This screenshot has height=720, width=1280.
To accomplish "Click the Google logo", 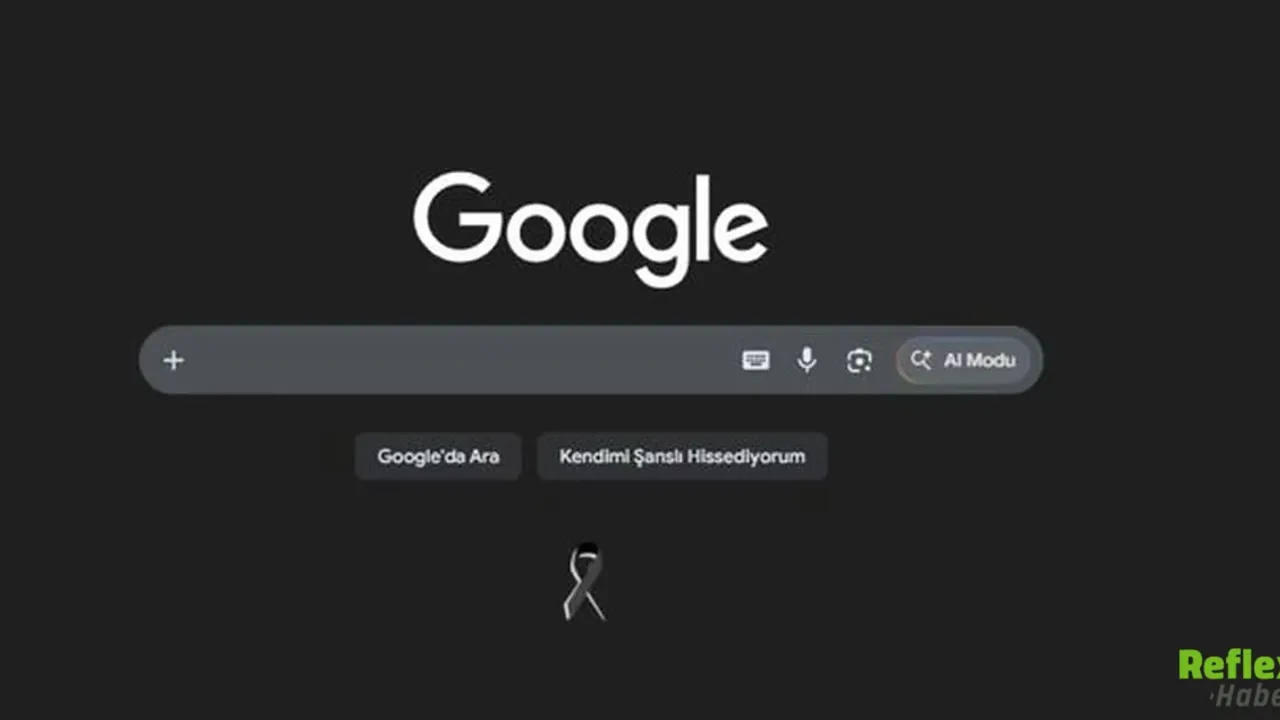I will tap(591, 229).
